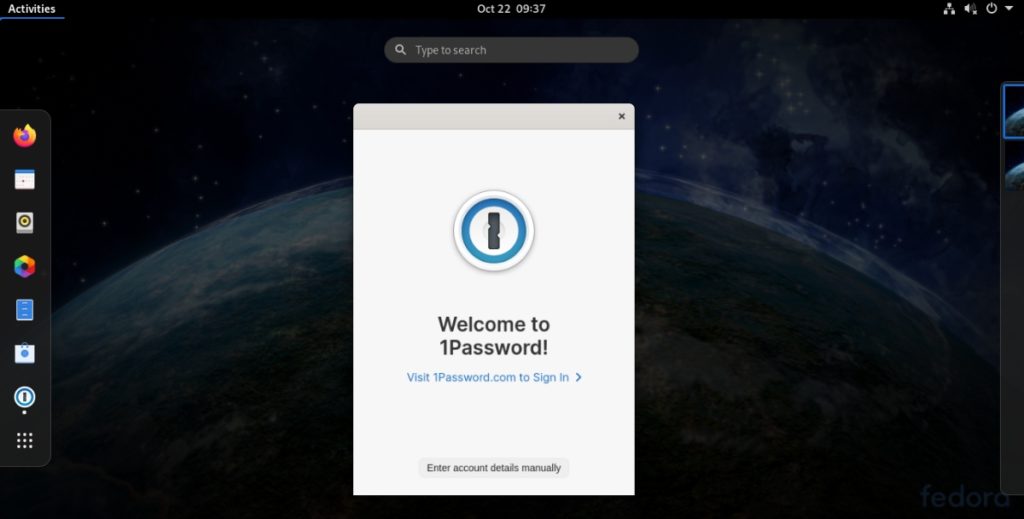
Task: Click the 1Password keyhole logo
Action: [494, 230]
